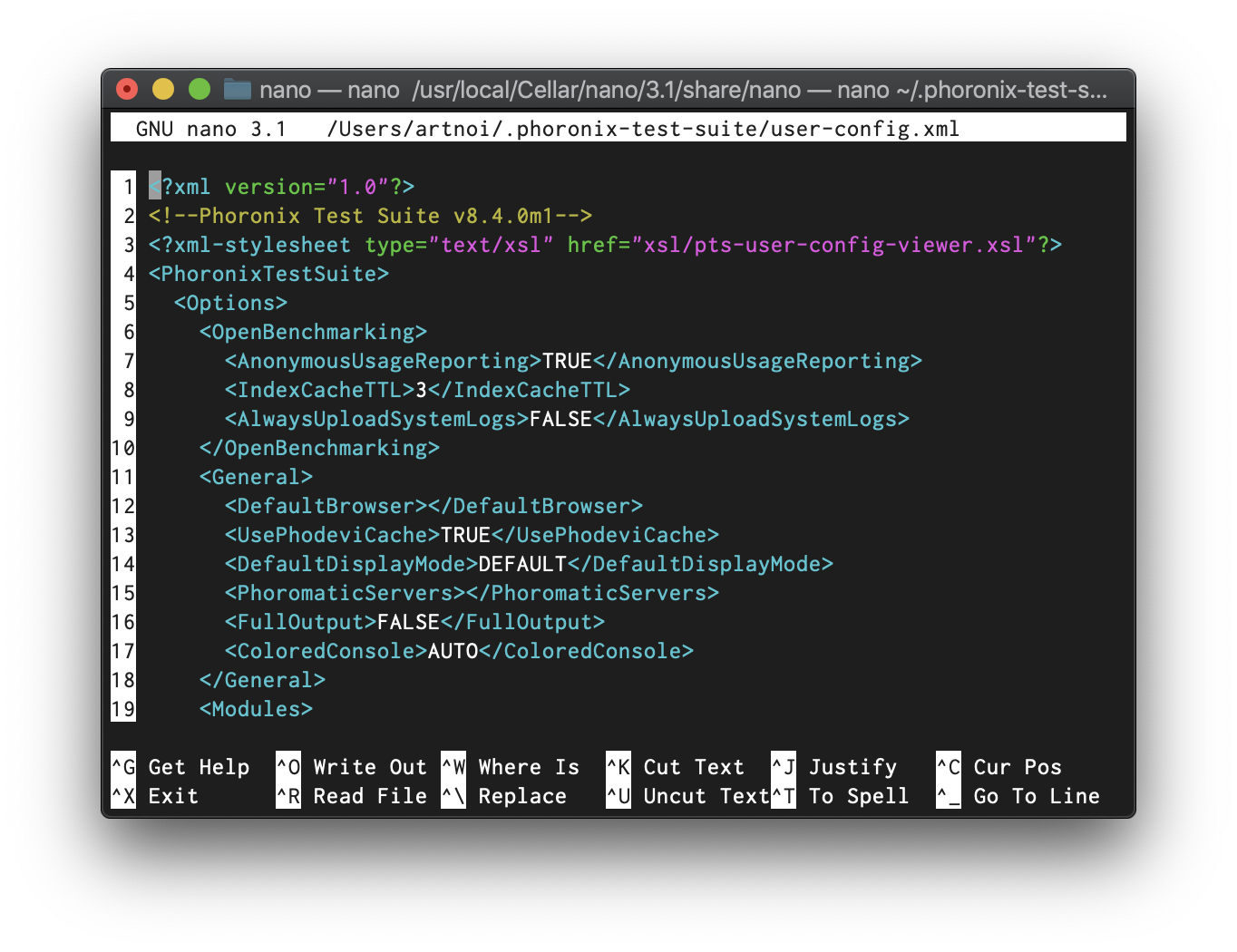The image size is (1237, 952).
Task: Click the xml-stylesheet line with pts-user-config-viewer.xsl
Action: coord(606,245)
